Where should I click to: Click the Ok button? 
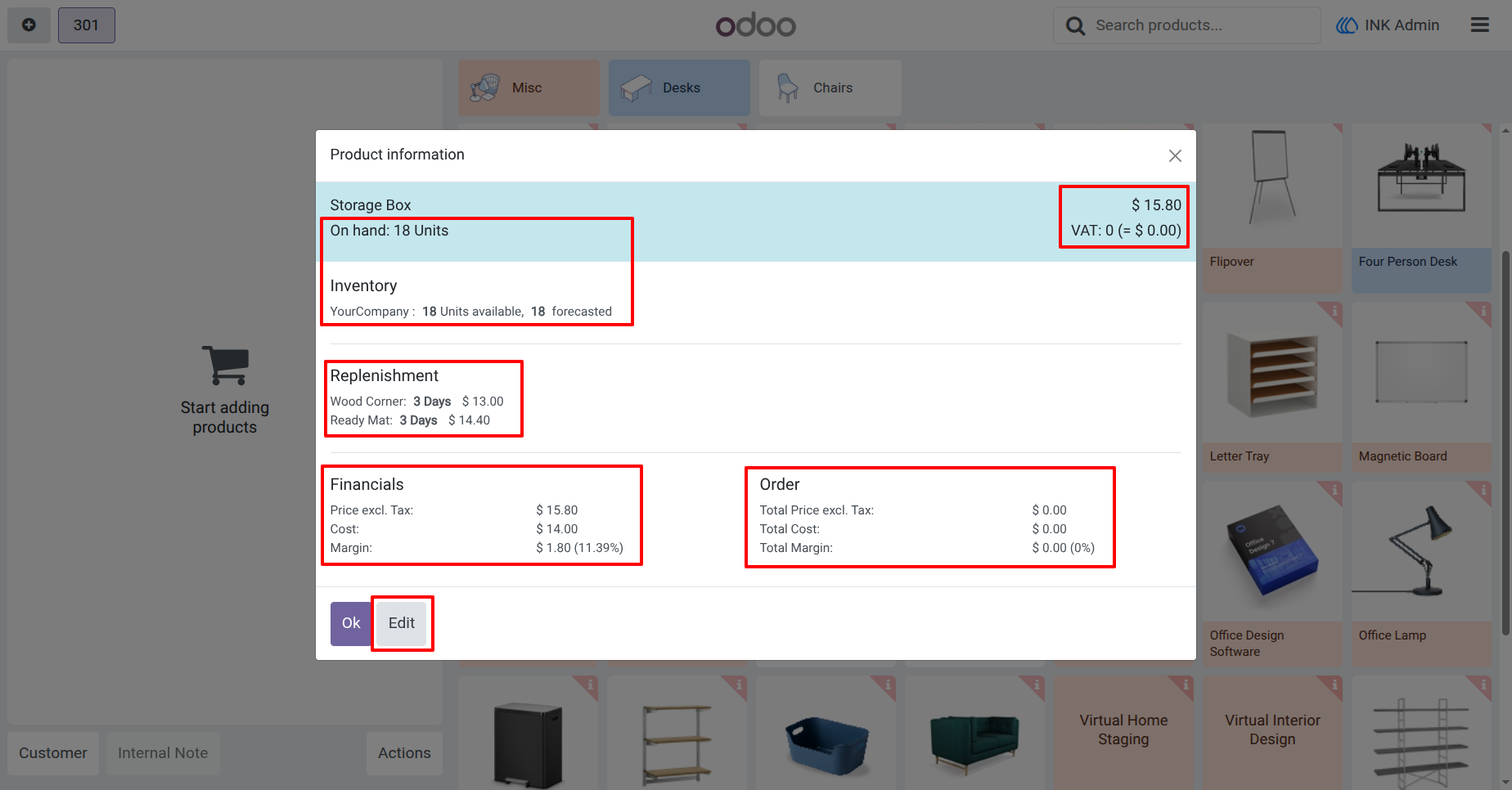[351, 623]
